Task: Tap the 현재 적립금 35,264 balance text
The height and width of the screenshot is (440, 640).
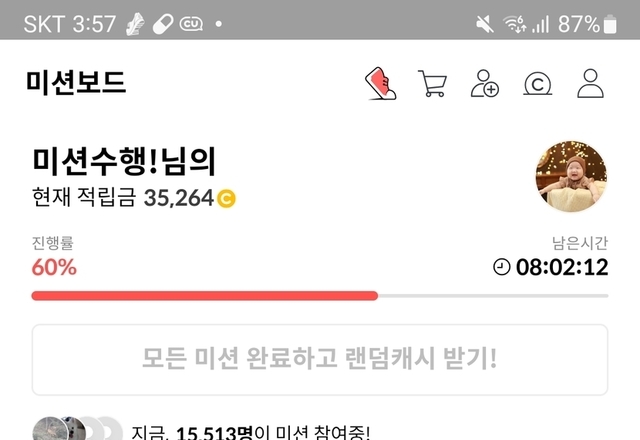Action: (x=123, y=198)
